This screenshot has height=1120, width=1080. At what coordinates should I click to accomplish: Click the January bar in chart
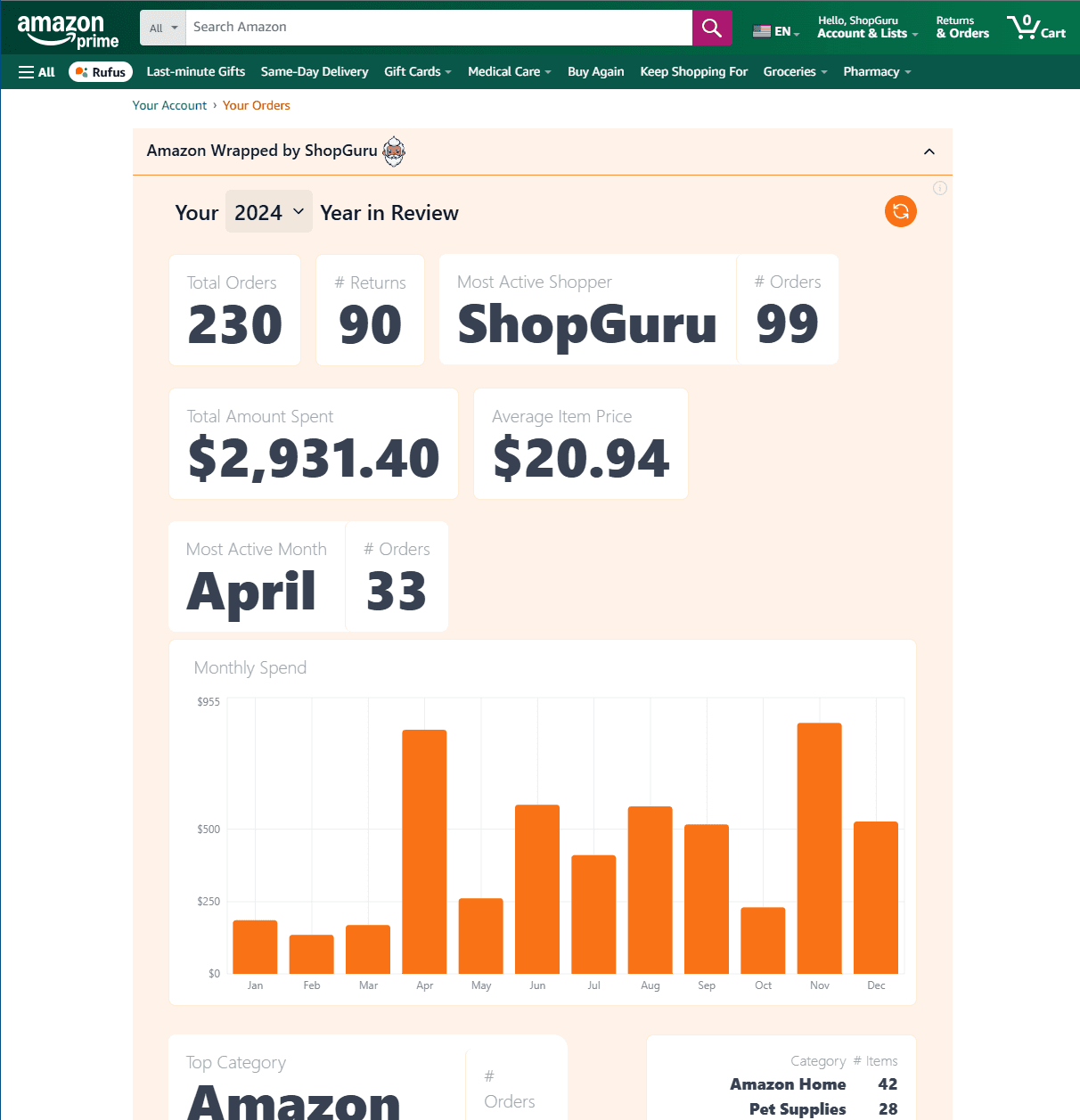[x=255, y=947]
